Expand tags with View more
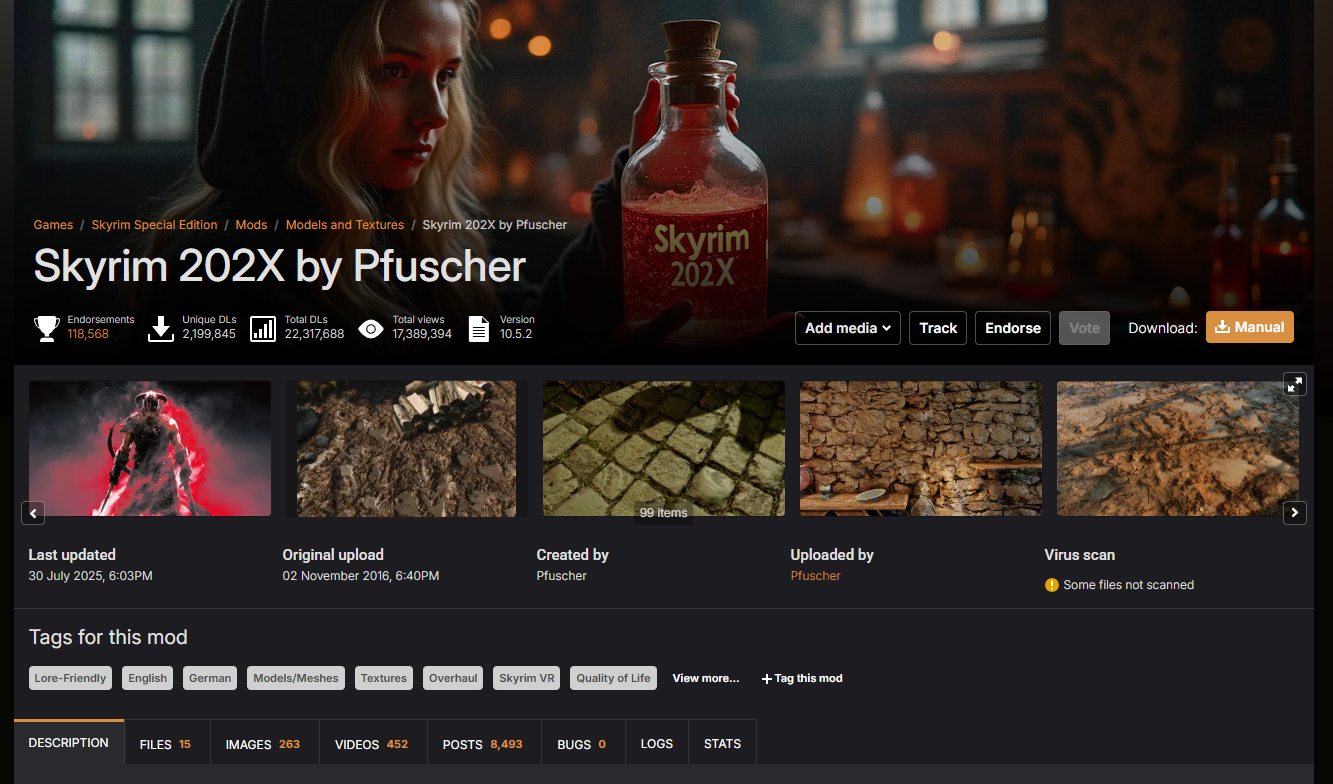The image size is (1333, 784). tap(706, 678)
